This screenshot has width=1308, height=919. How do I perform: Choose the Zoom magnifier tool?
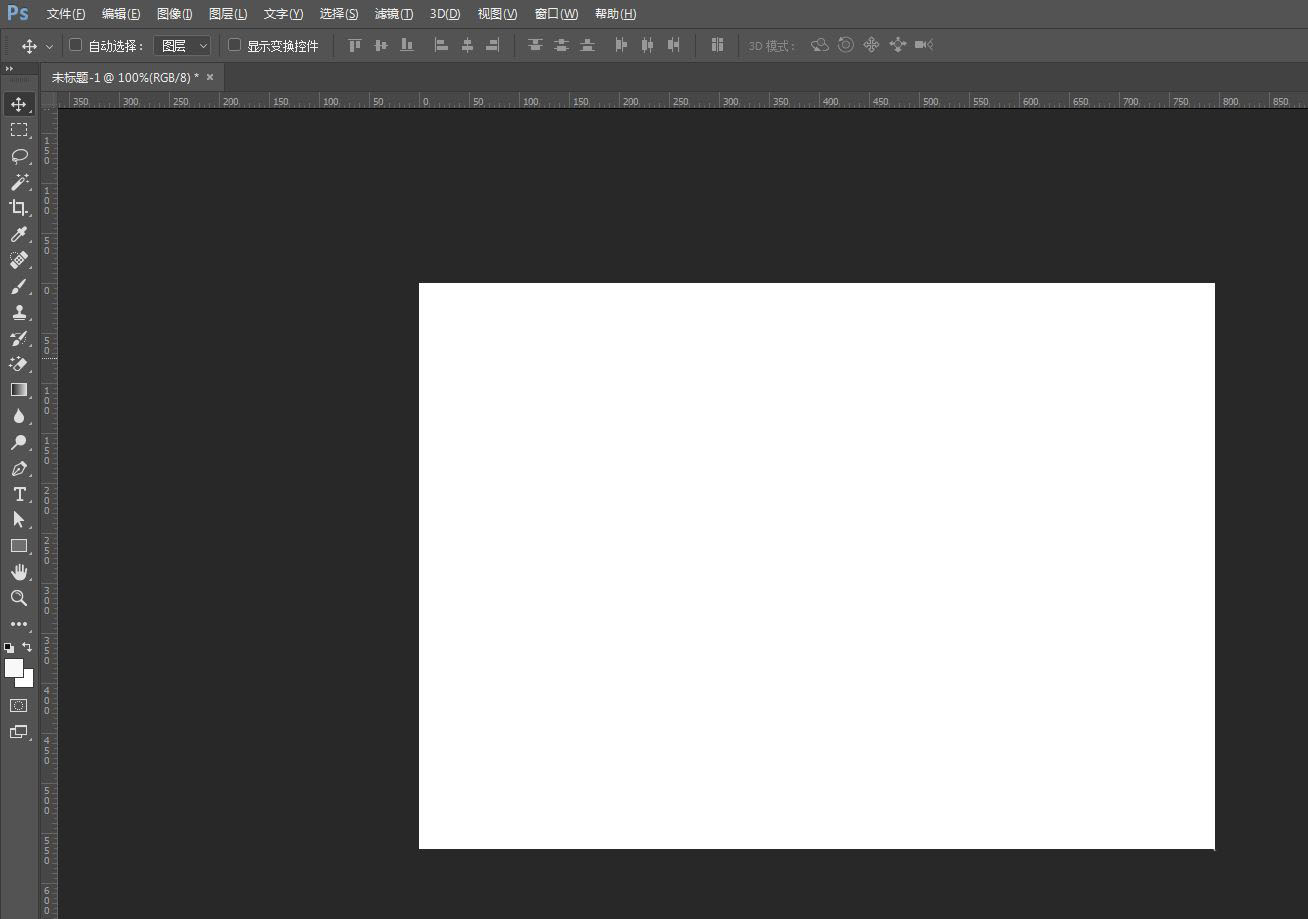[x=18, y=598]
